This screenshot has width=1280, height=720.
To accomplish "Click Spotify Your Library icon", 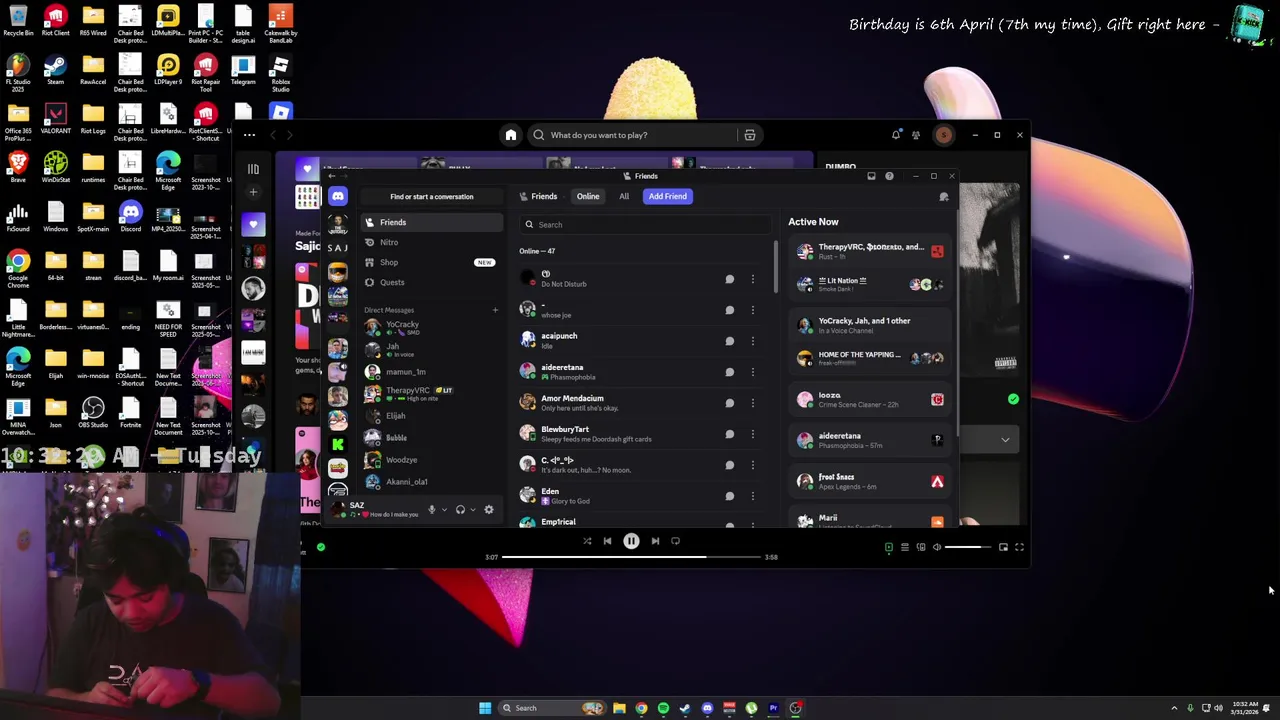I will click(x=253, y=169).
